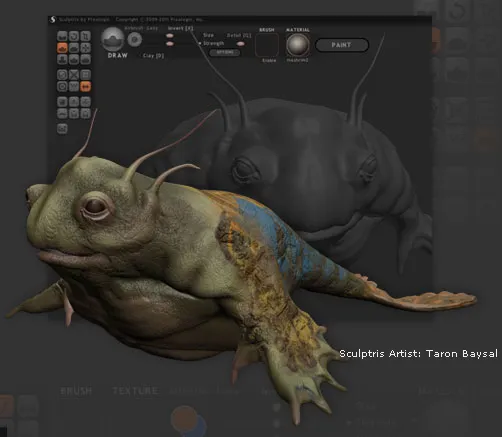Click Enable under the brush slot
The image size is (502, 437).
[x=269, y=60]
